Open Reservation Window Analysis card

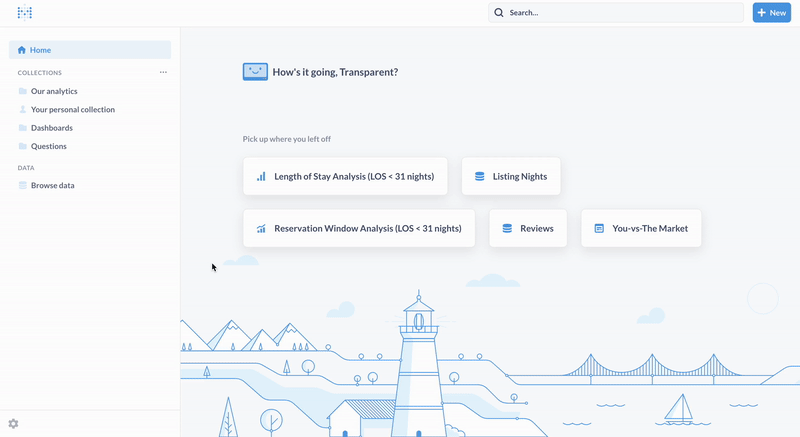click(x=359, y=228)
